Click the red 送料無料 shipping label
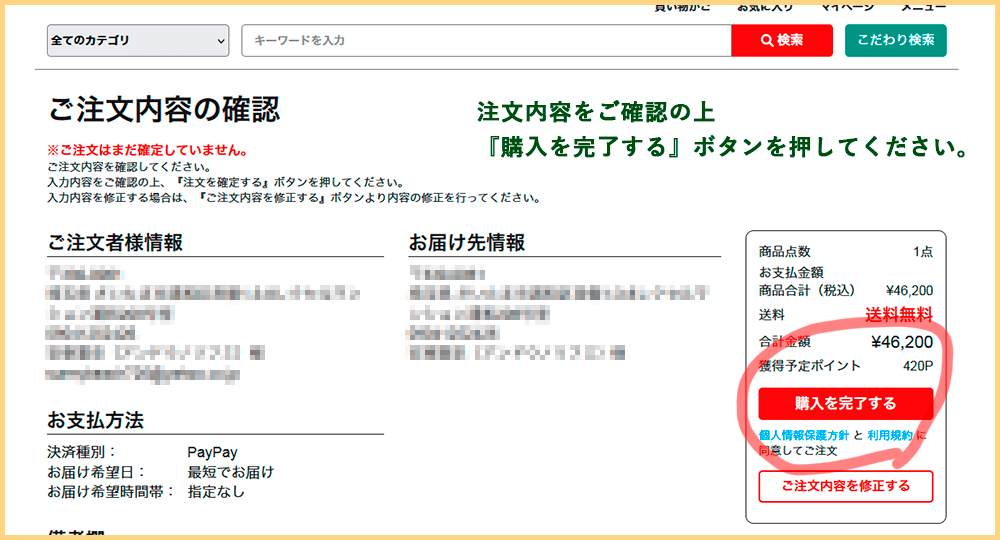The image size is (1000, 540). [x=899, y=315]
